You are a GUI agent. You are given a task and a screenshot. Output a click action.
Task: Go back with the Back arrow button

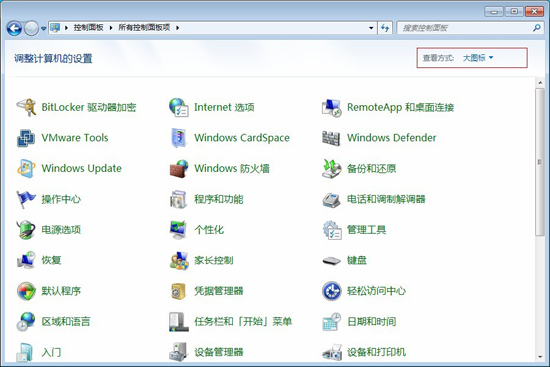click(x=14, y=28)
